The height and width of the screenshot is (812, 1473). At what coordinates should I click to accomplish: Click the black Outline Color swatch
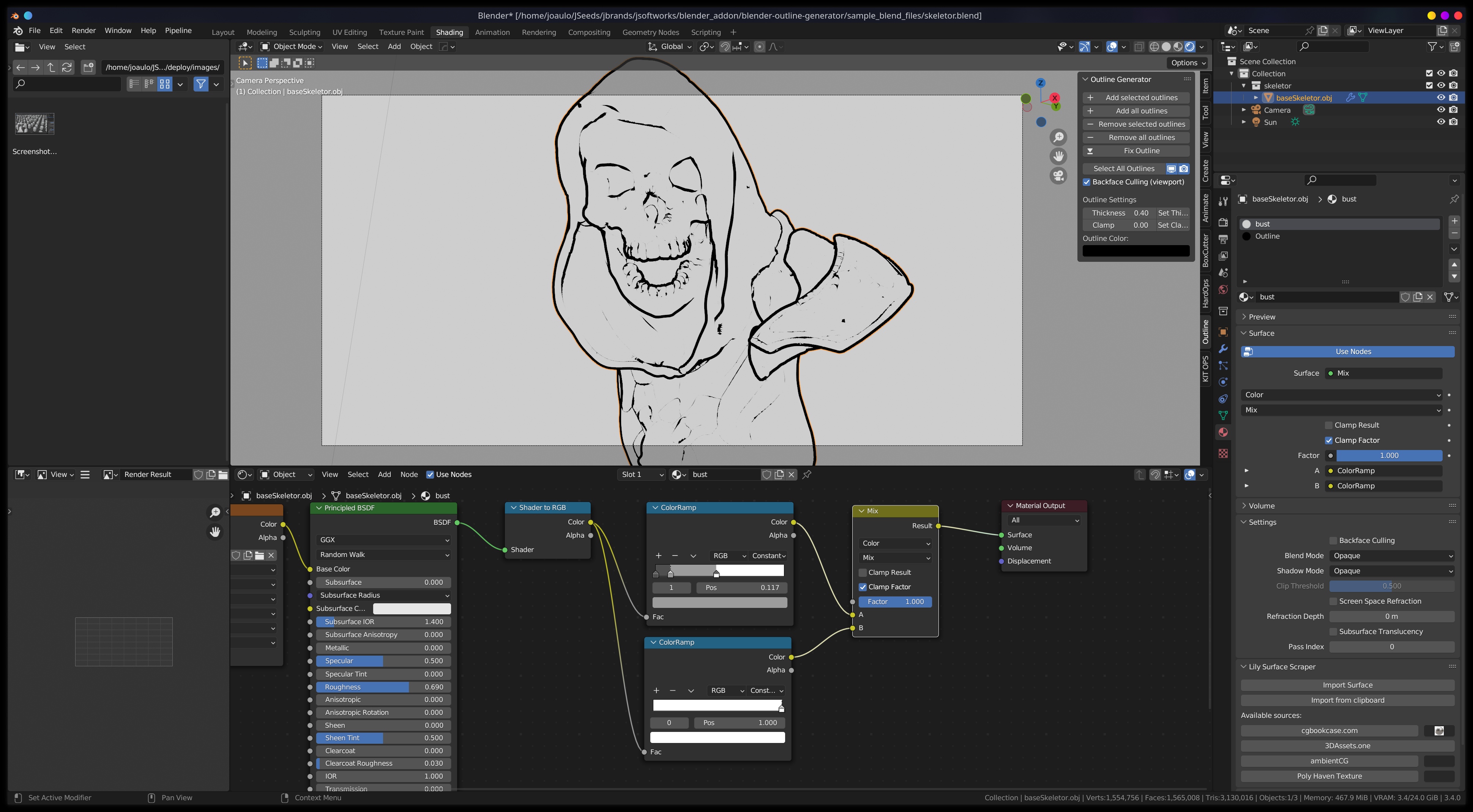[x=1136, y=251]
